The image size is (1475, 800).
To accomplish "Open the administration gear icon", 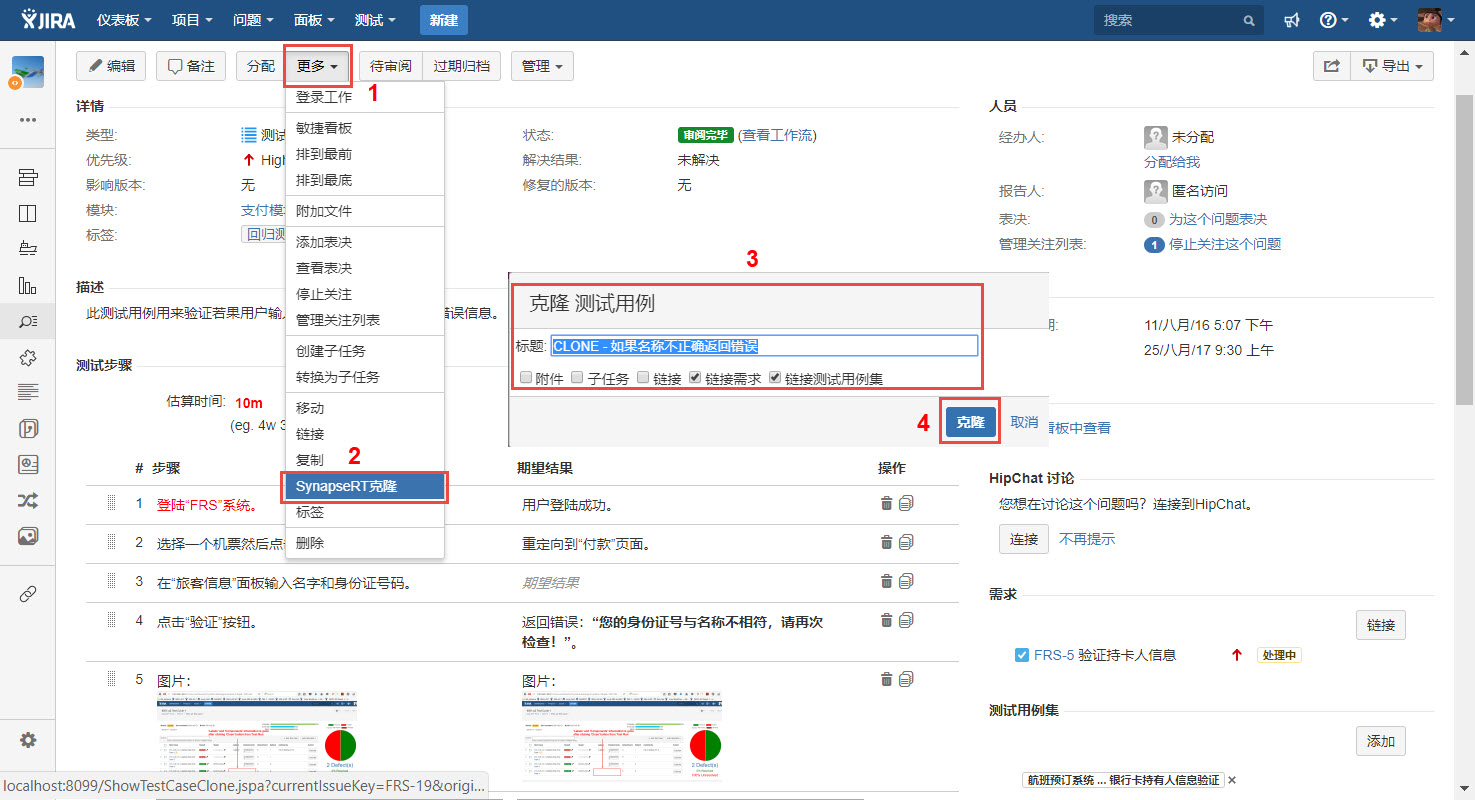I will pos(1377,20).
